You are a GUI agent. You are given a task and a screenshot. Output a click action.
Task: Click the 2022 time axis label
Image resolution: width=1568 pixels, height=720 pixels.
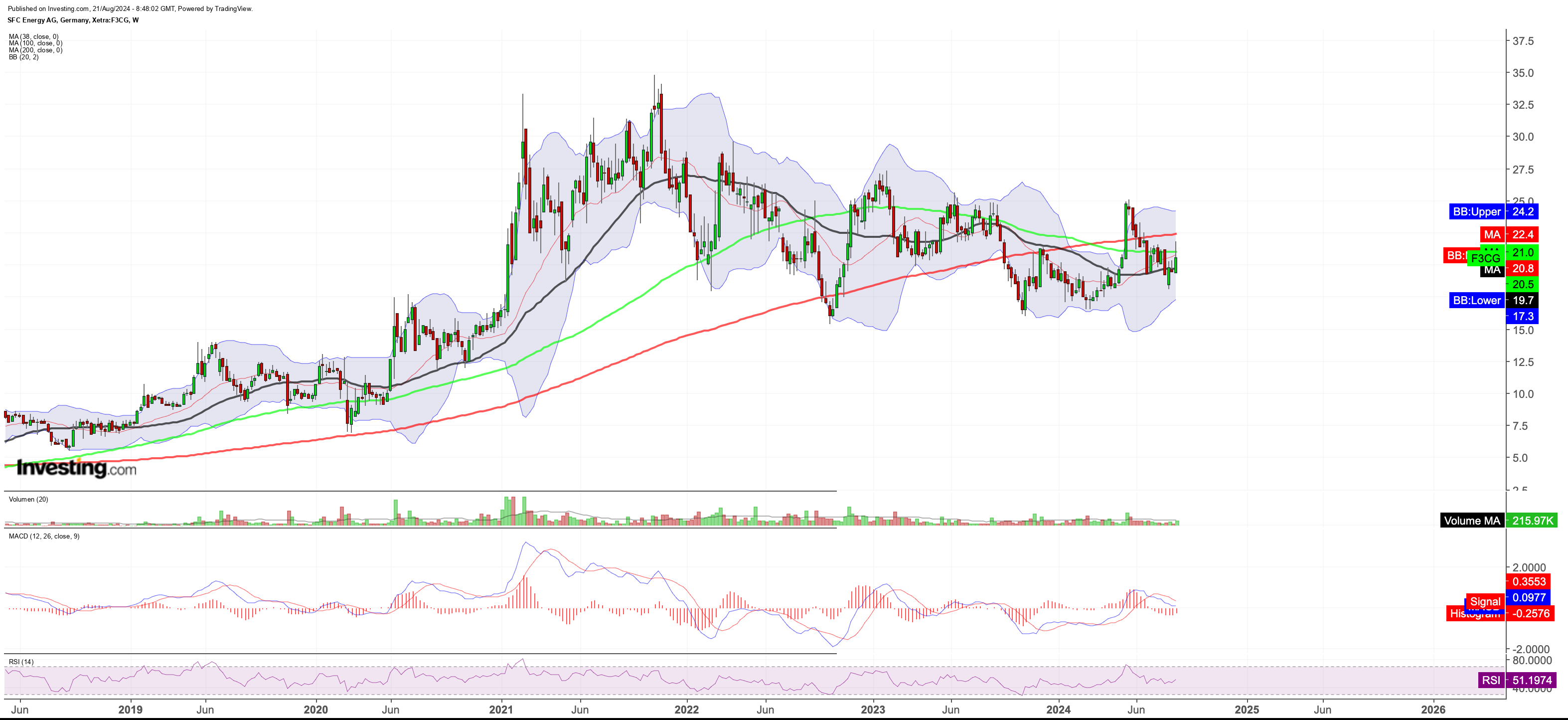pyautogui.click(x=687, y=710)
